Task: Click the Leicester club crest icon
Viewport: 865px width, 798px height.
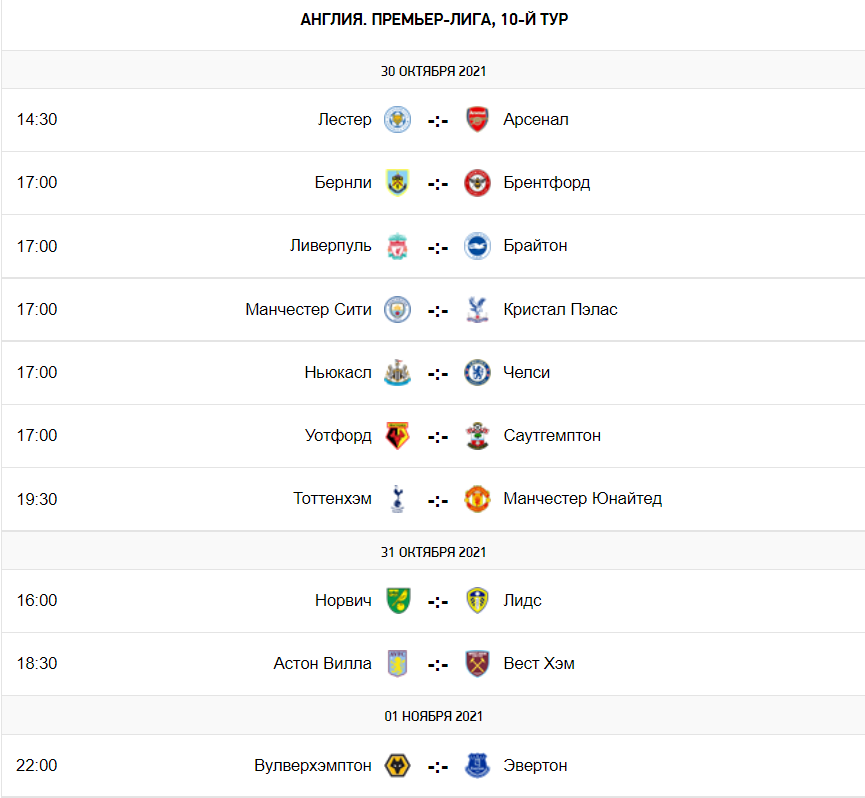Action: pos(397,120)
